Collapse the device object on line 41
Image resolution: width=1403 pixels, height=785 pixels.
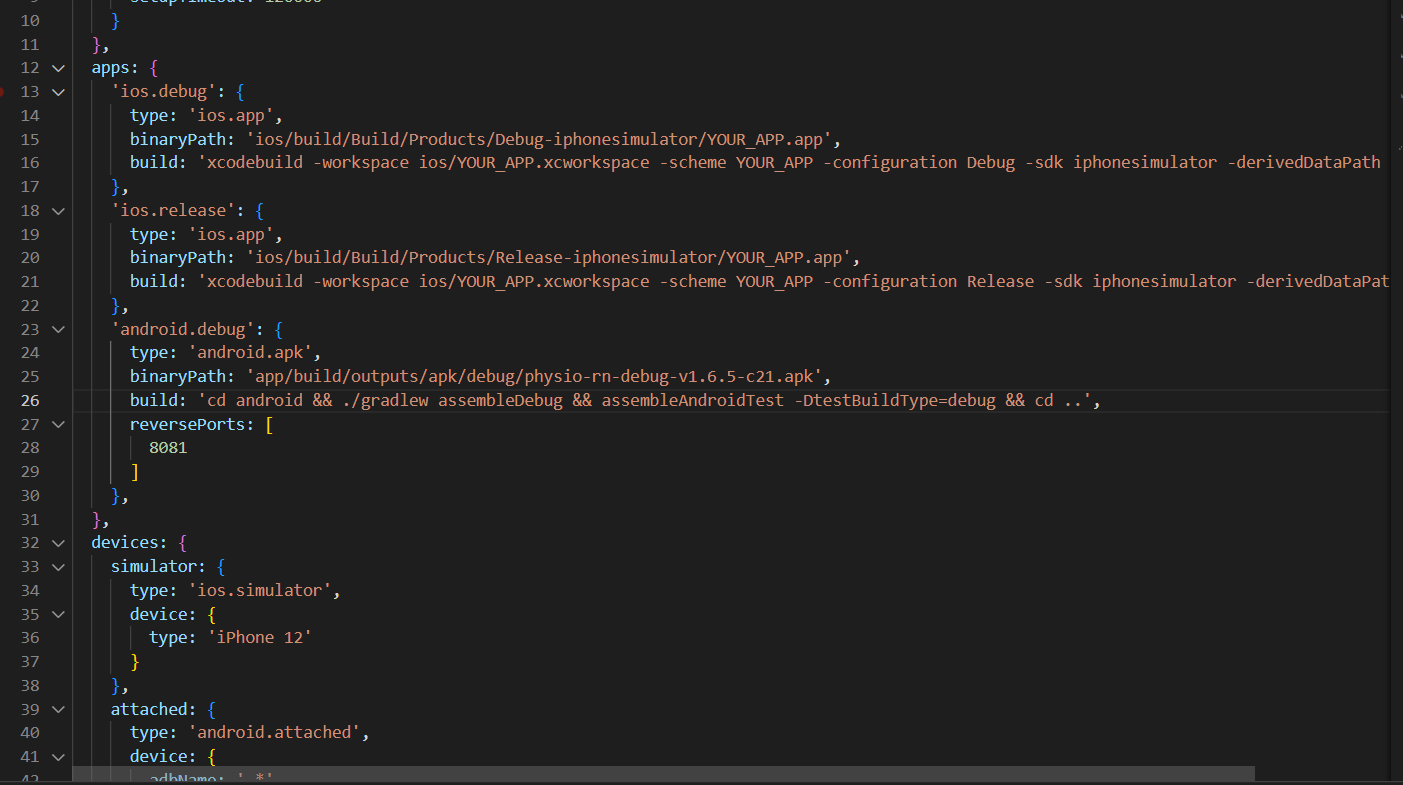pos(57,757)
